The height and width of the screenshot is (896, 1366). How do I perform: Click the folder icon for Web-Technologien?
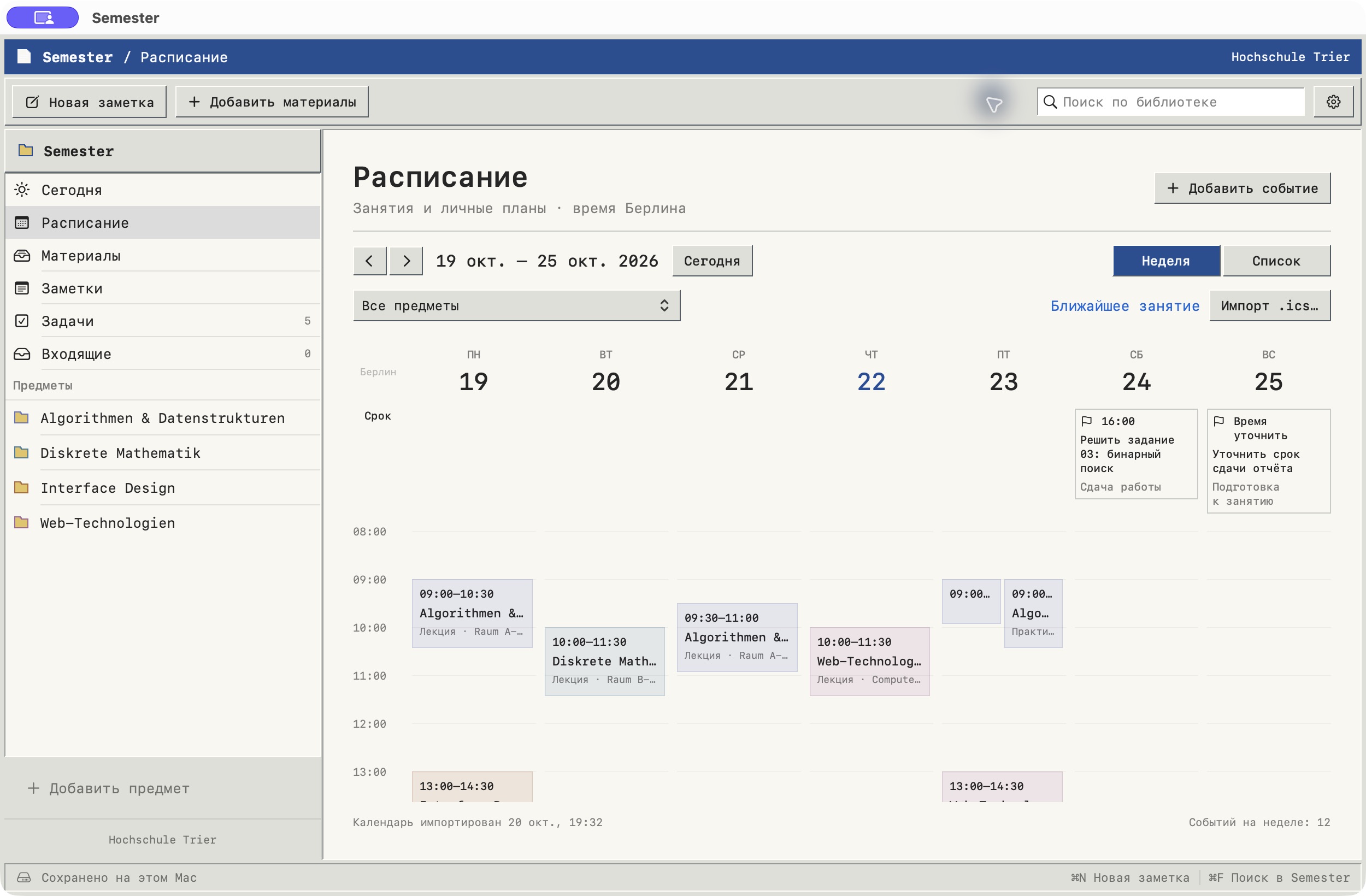click(21, 522)
